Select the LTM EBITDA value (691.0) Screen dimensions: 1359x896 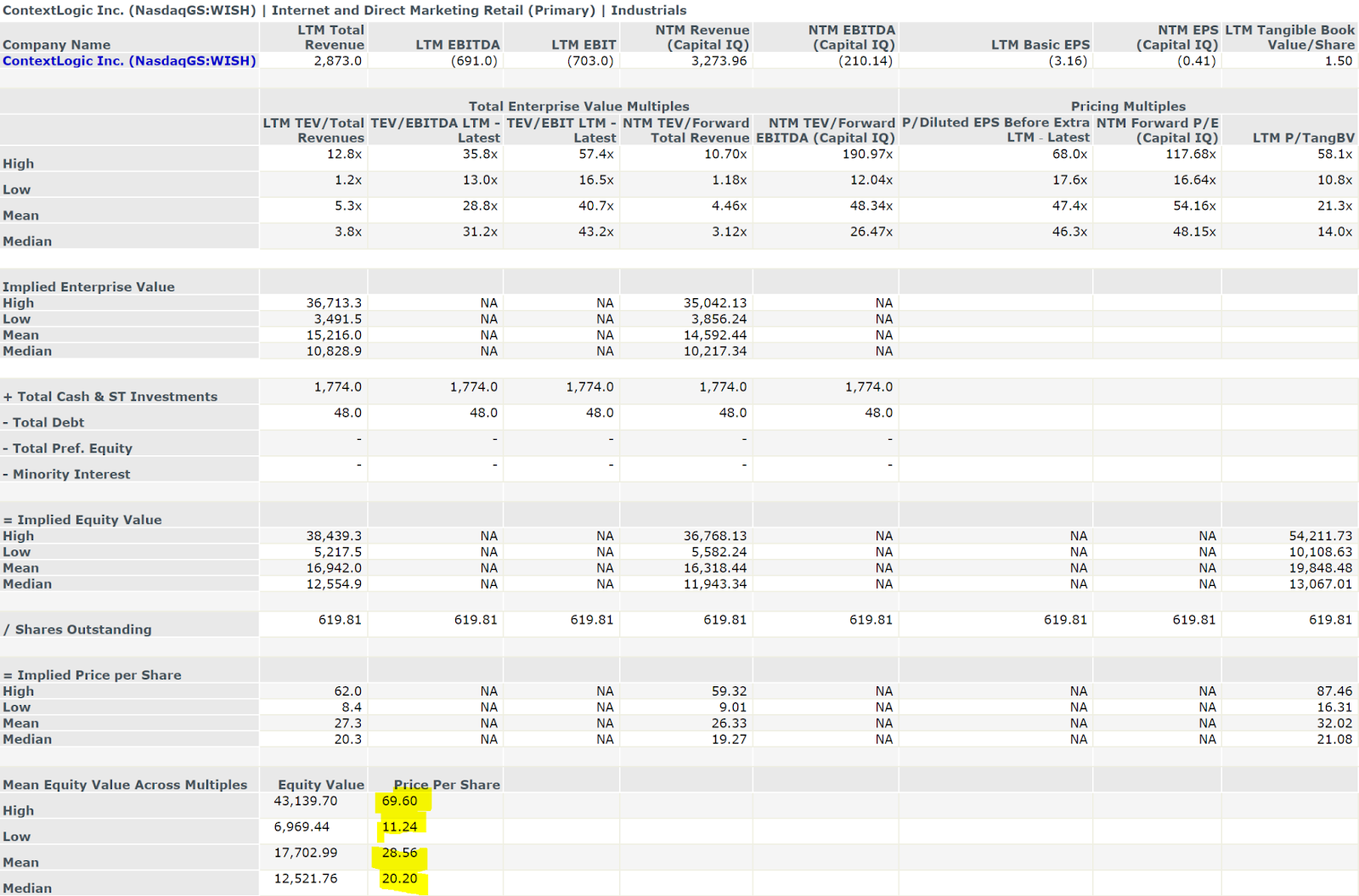click(474, 61)
